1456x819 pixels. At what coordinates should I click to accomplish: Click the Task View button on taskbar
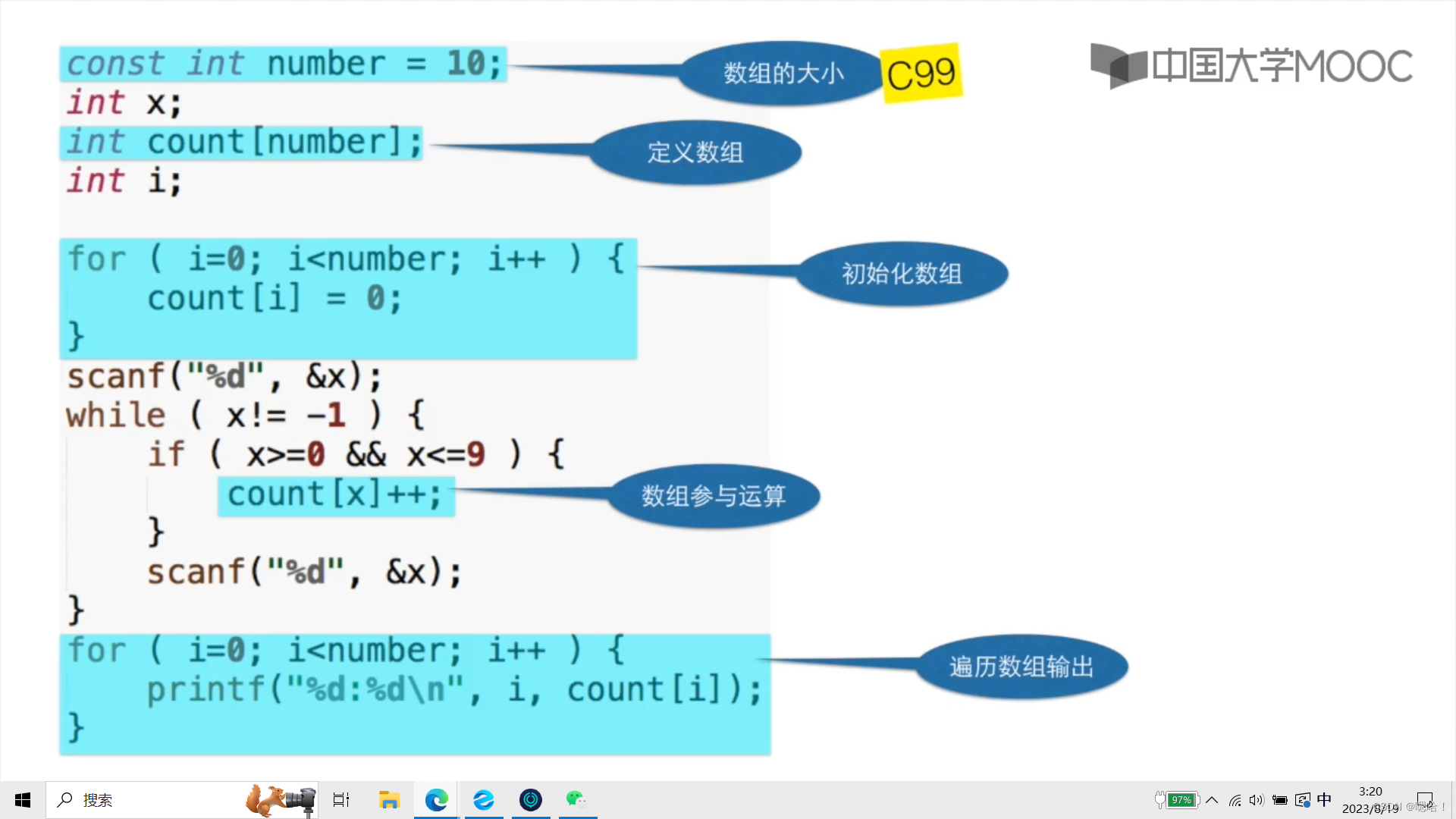(x=340, y=799)
